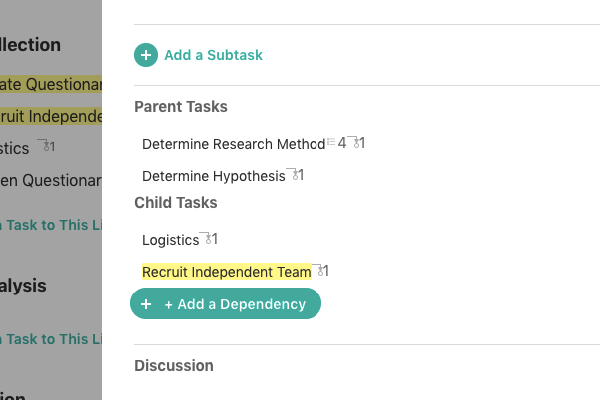The width and height of the screenshot is (600, 400).
Task: Open Determine Hypothesis parent task
Action: coord(214,176)
